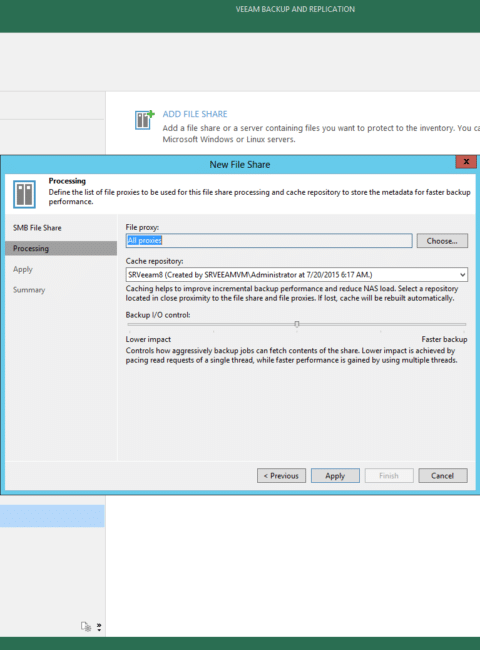The width and height of the screenshot is (480, 650).
Task: Click the Processing wizard header icon
Action: [24, 194]
